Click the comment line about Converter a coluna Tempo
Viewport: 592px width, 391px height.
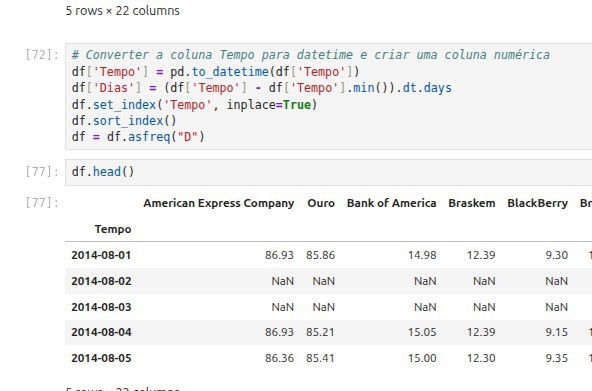(311, 55)
